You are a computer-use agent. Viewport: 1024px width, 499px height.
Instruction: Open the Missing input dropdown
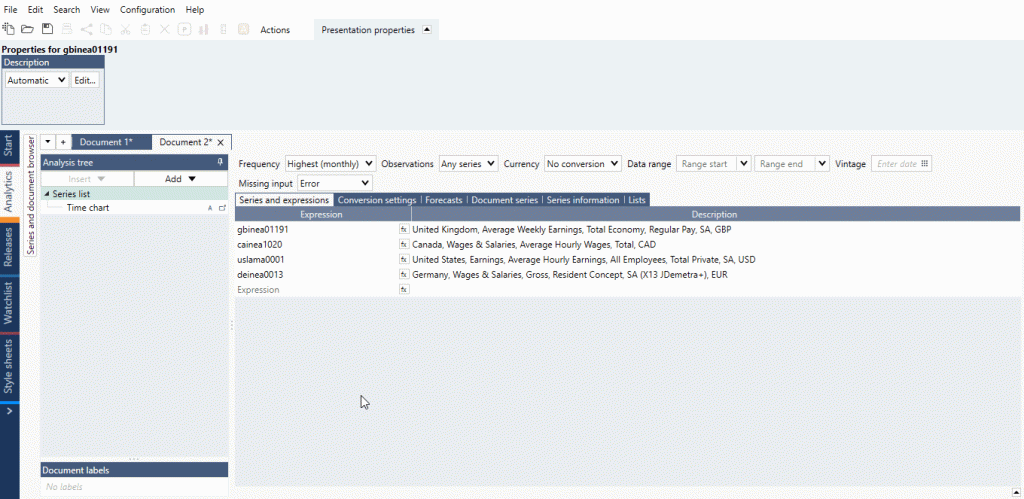tap(335, 184)
